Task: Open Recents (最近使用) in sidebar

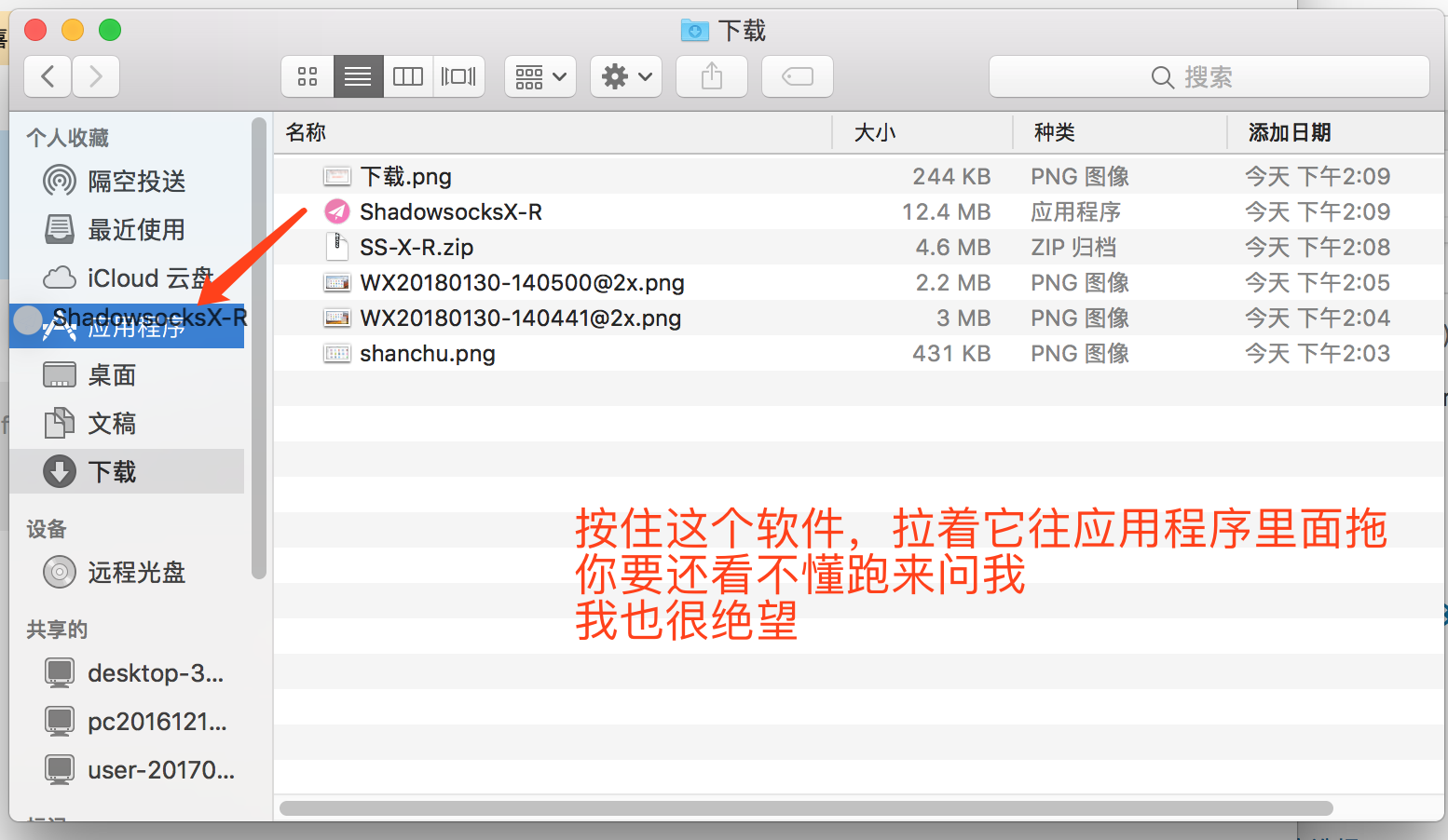Action: [x=127, y=229]
